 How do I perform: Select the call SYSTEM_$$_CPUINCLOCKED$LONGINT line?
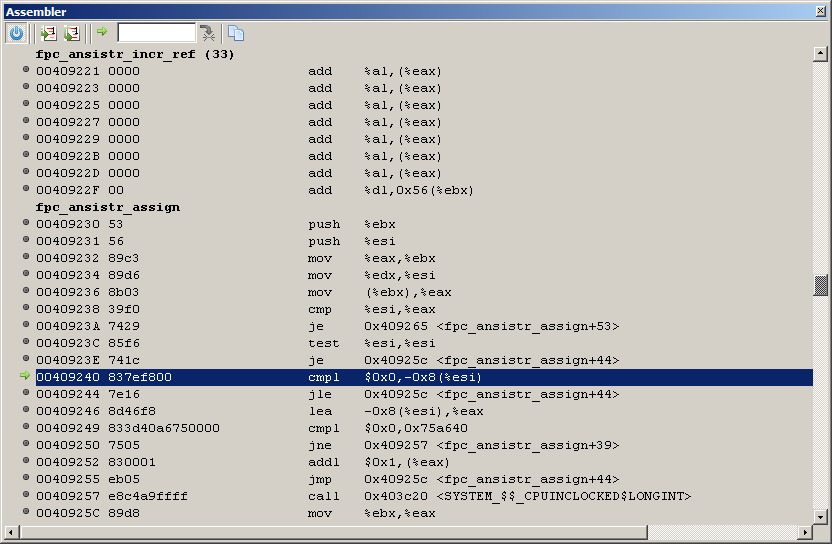tap(500, 496)
